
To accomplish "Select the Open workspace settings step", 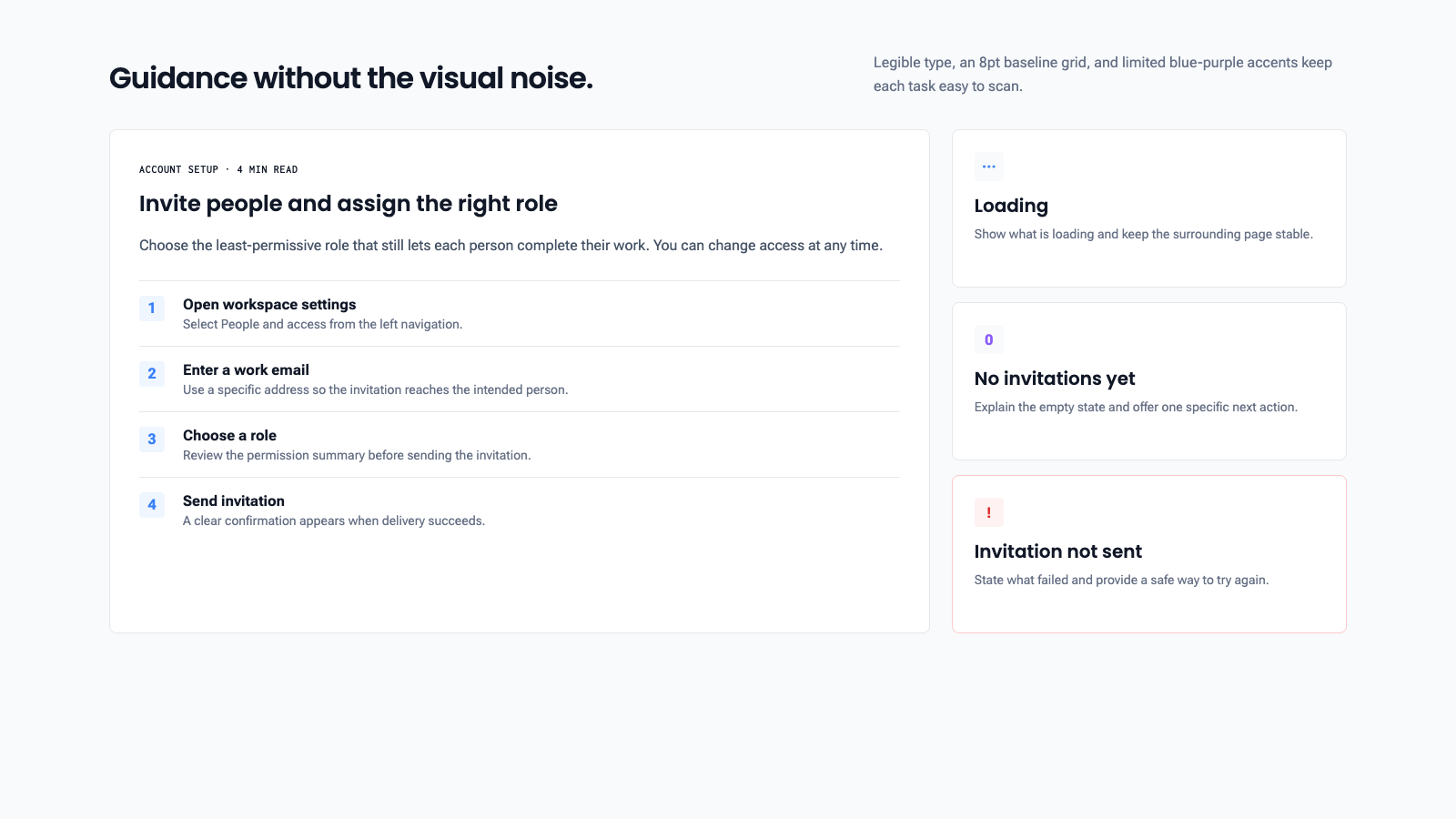I will 520,314.
